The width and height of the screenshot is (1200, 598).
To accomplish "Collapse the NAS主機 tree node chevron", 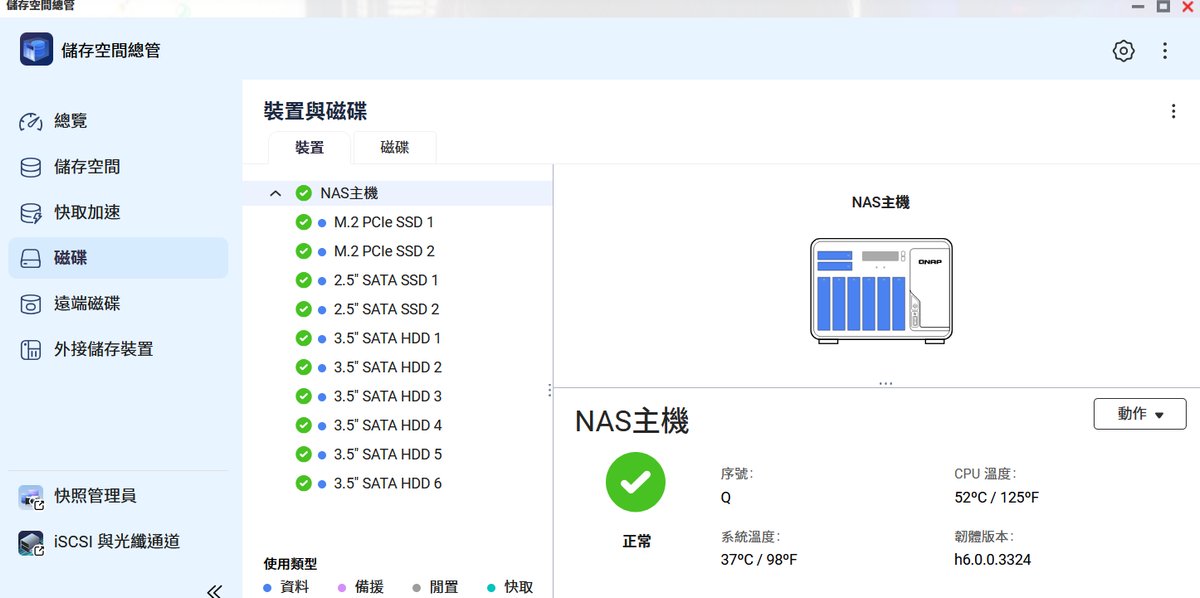I will coord(276,193).
